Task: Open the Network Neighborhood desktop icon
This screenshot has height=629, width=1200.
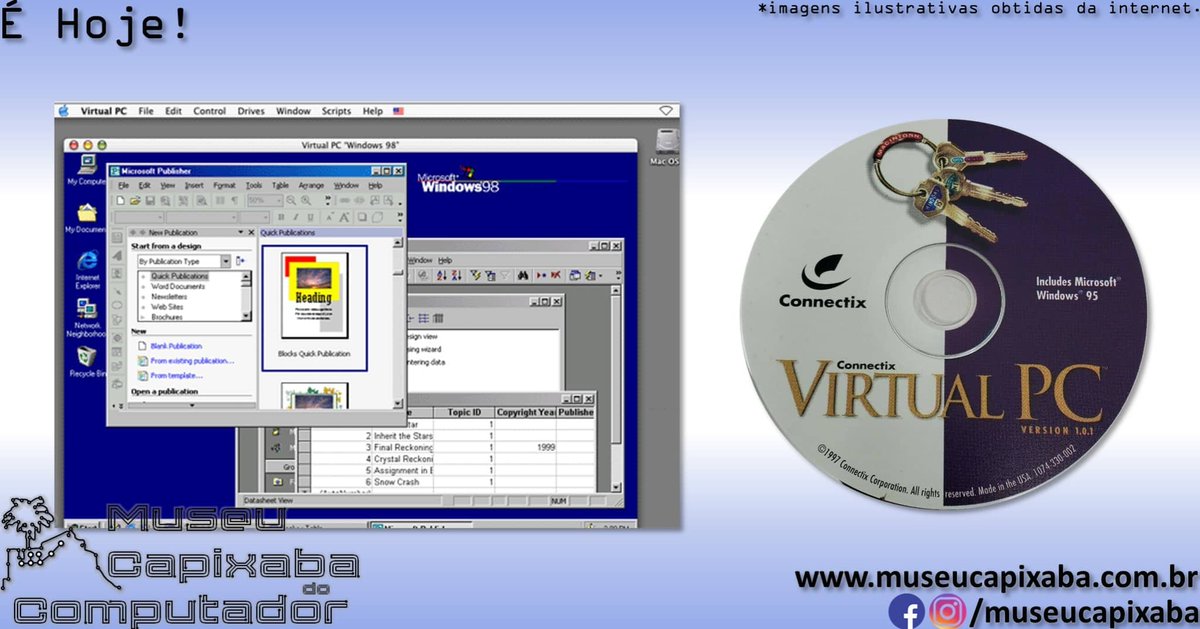Action: click(87, 317)
